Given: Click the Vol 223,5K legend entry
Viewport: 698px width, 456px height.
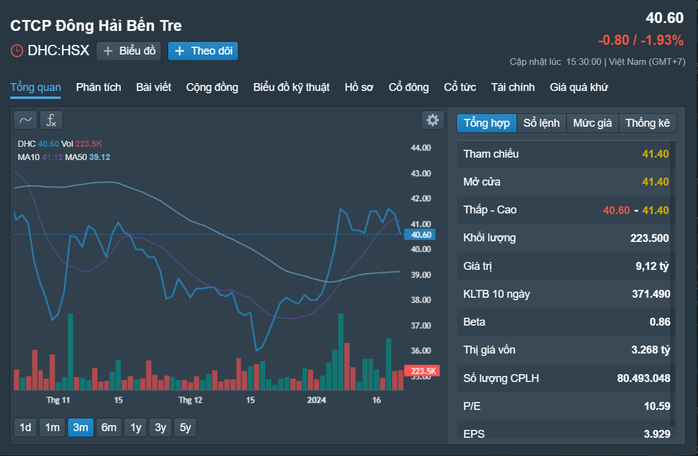Looking at the screenshot, I should tap(81, 144).
